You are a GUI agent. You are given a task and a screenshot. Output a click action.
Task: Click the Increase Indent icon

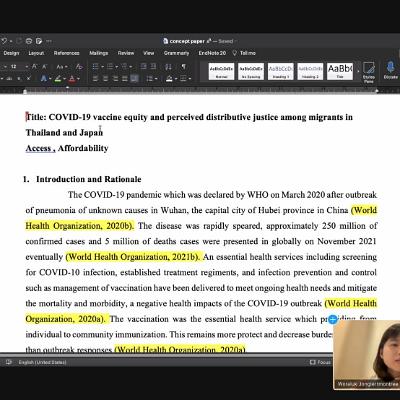153,66
